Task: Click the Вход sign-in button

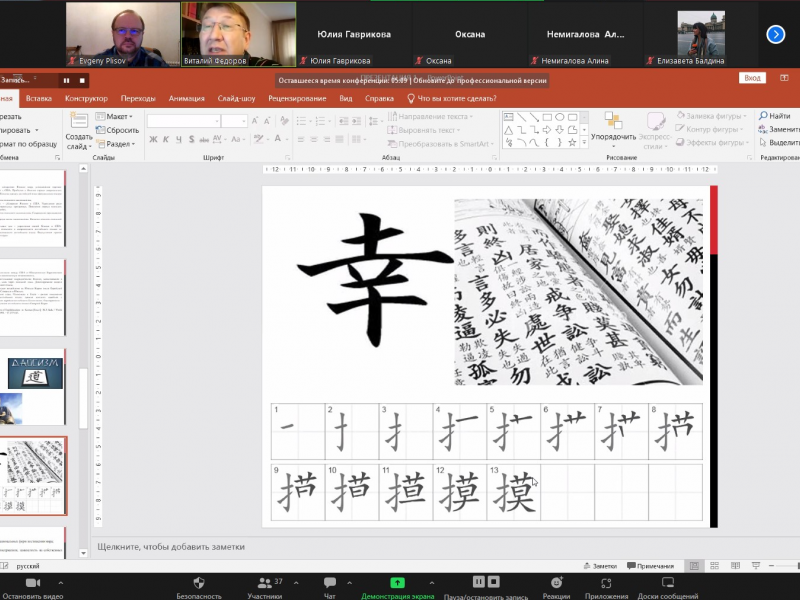Action: click(x=752, y=78)
